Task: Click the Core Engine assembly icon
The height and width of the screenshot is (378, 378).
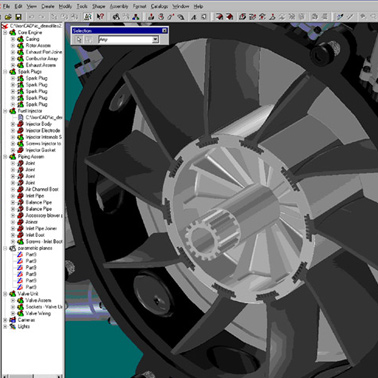Action: (x=13, y=32)
